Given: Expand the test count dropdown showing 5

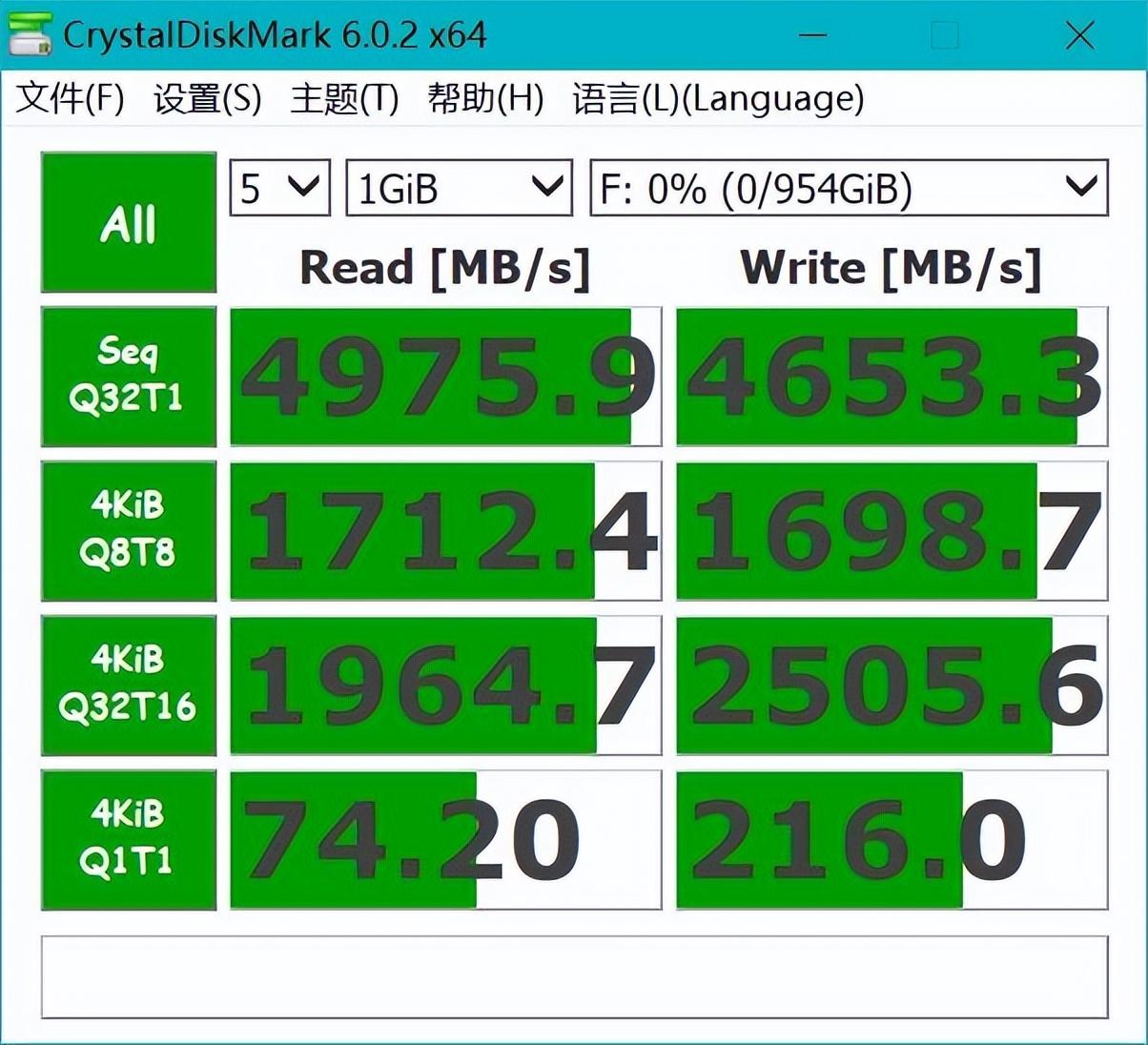Looking at the screenshot, I should 280,188.
